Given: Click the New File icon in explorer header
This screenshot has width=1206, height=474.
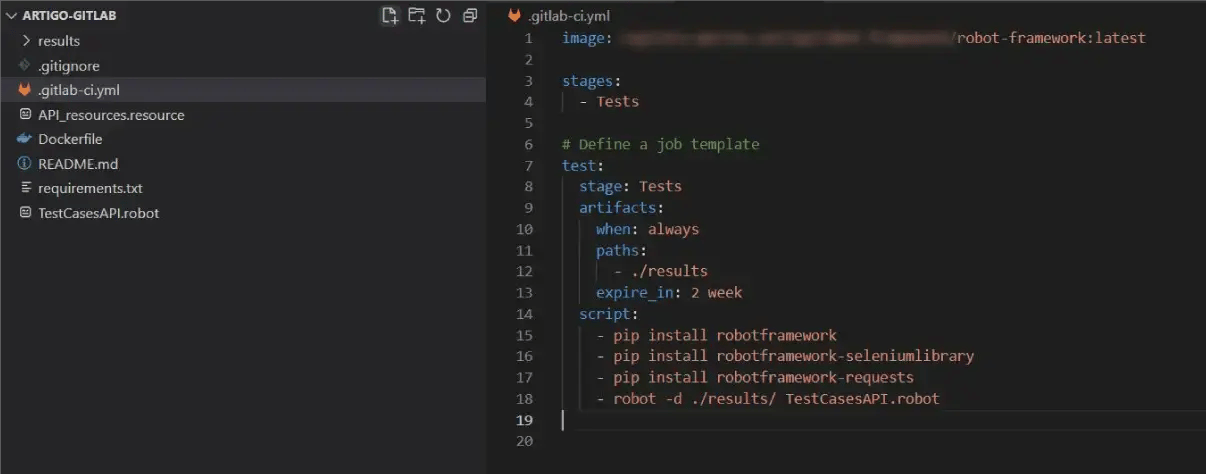Looking at the screenshot, I should [390, 15].
